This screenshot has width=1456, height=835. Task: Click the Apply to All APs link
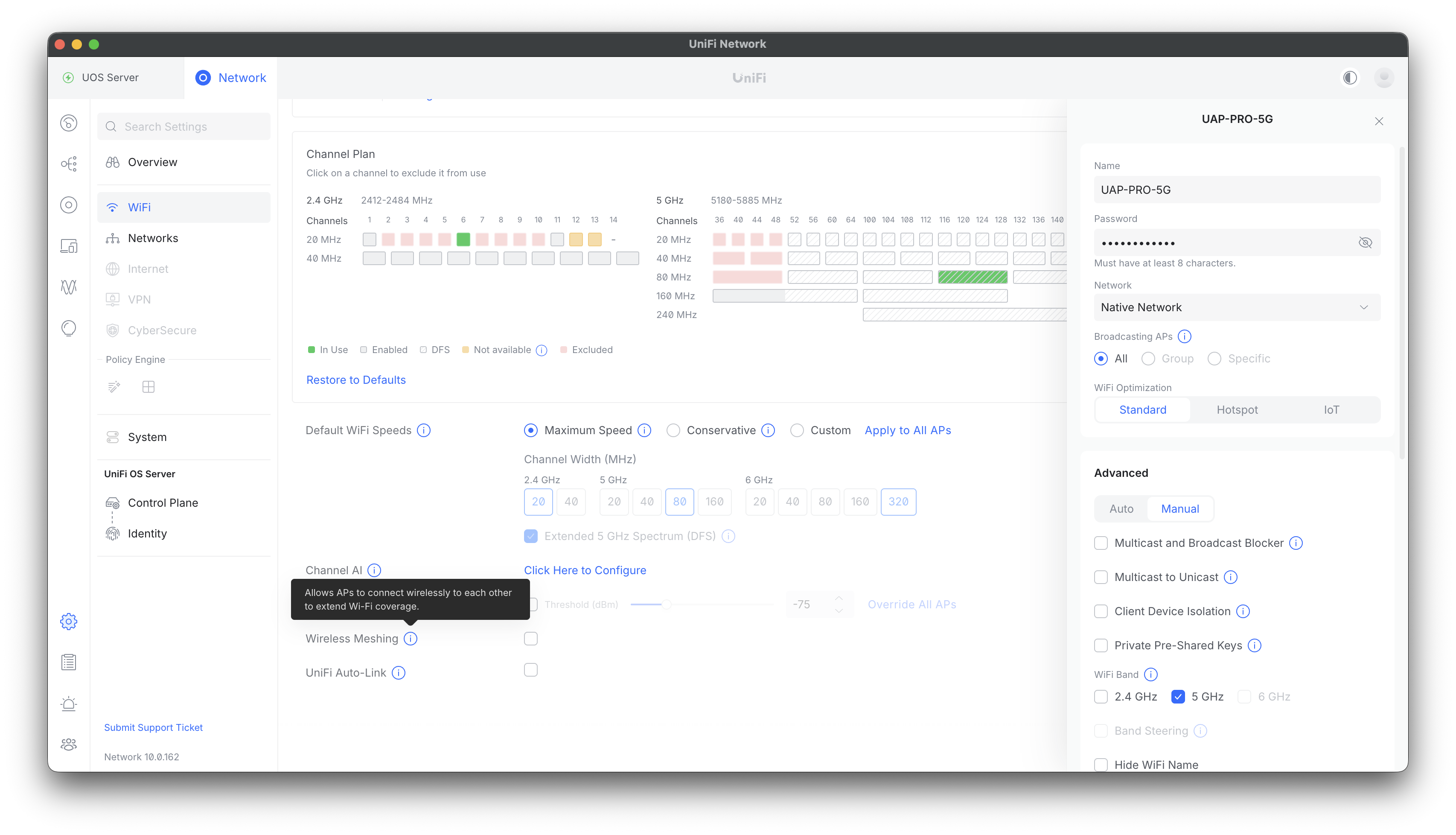coord(907,430)
